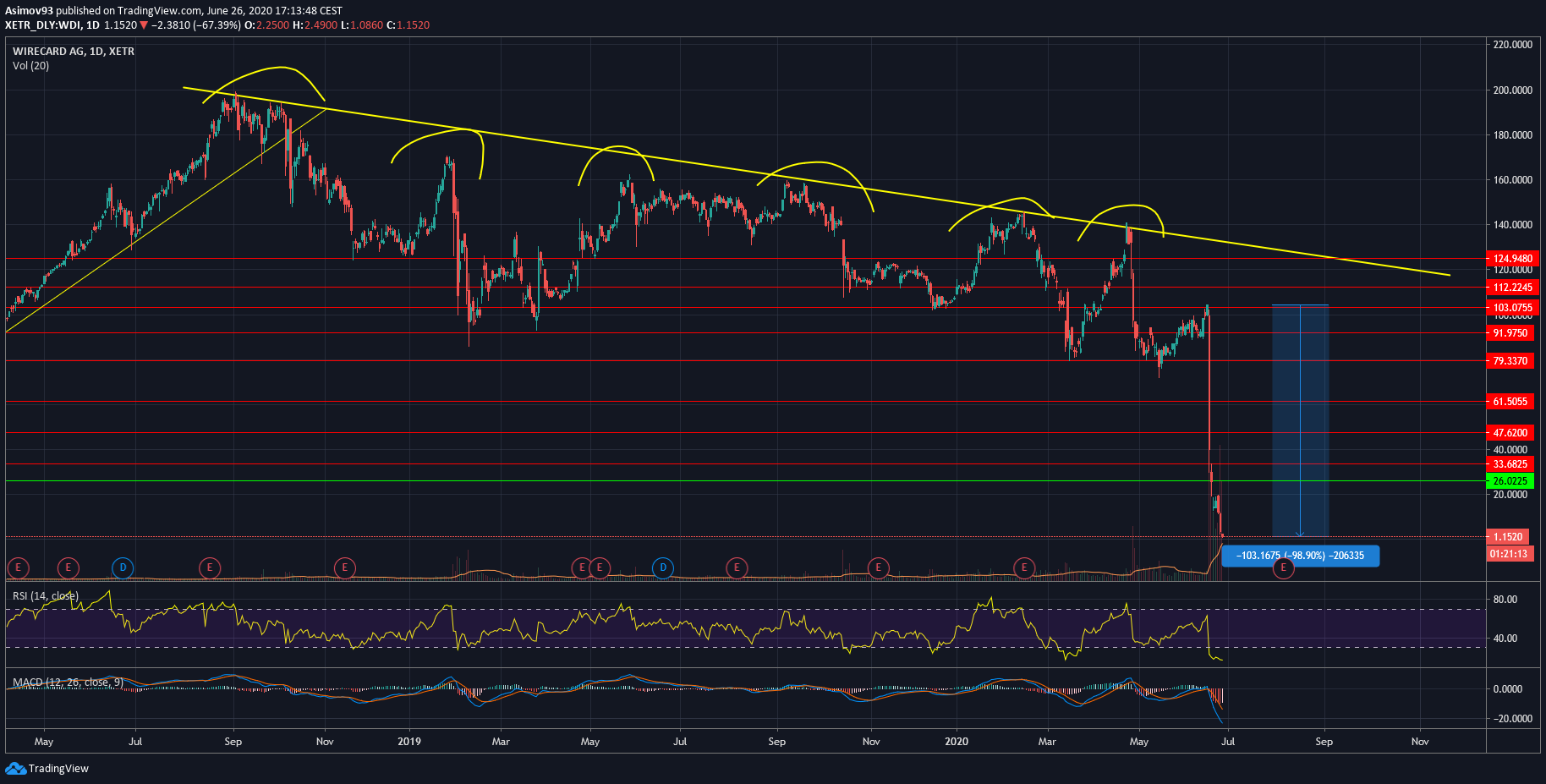The image size is (1546, 784).
Task: Click the RSI 80.00 axis value
Action: point(1505,599)
